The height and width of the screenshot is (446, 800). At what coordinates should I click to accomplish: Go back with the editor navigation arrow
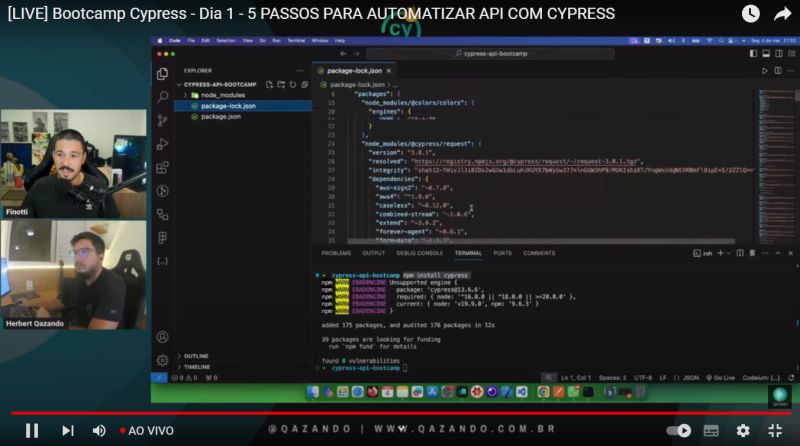point(343,54)
